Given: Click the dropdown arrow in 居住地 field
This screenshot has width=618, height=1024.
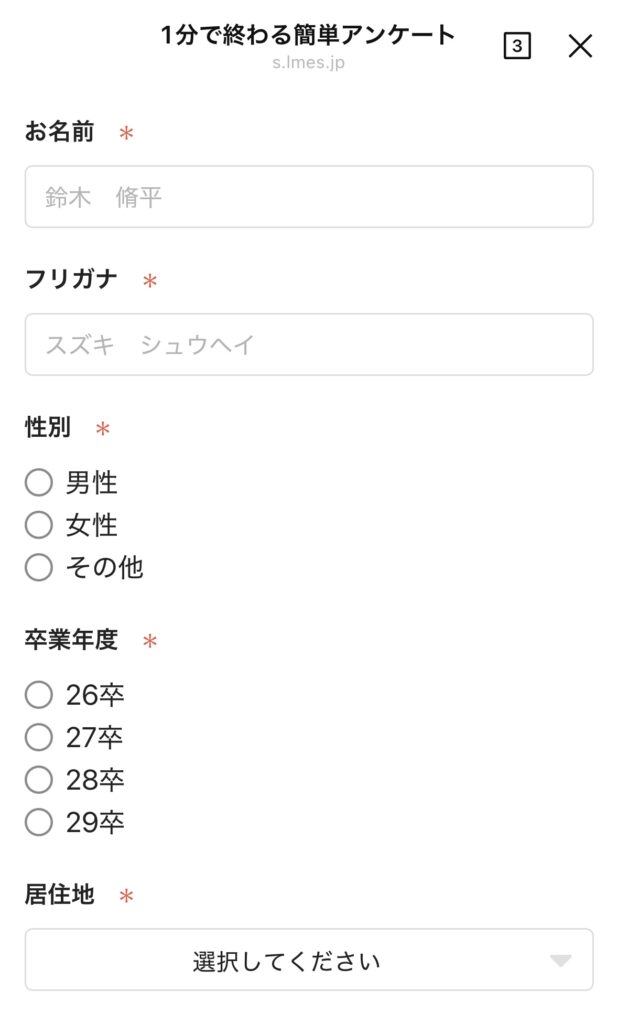Looking at the screenshot, I should 561,961.
